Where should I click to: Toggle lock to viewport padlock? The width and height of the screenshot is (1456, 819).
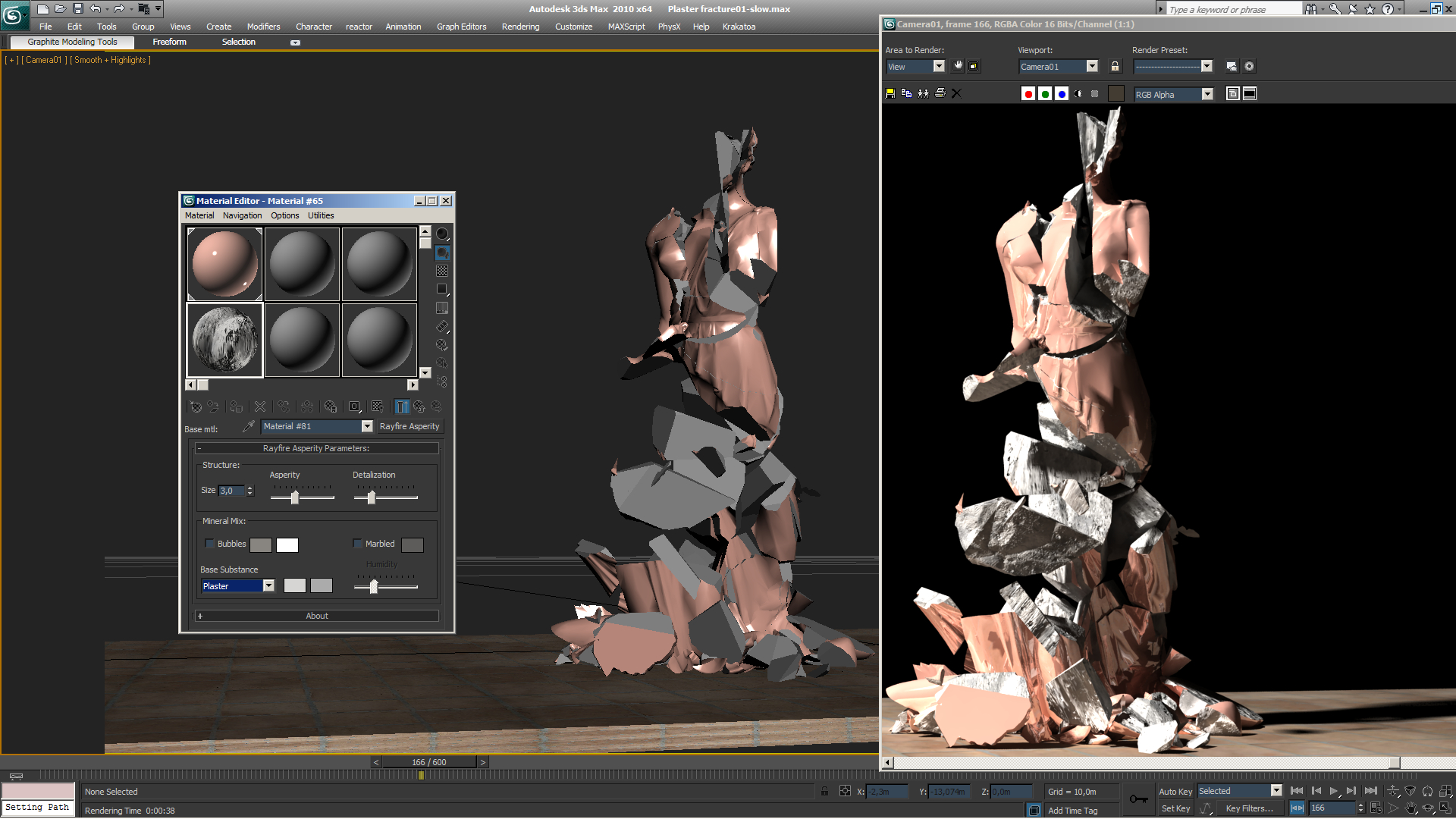click(x=1115, y=67)
